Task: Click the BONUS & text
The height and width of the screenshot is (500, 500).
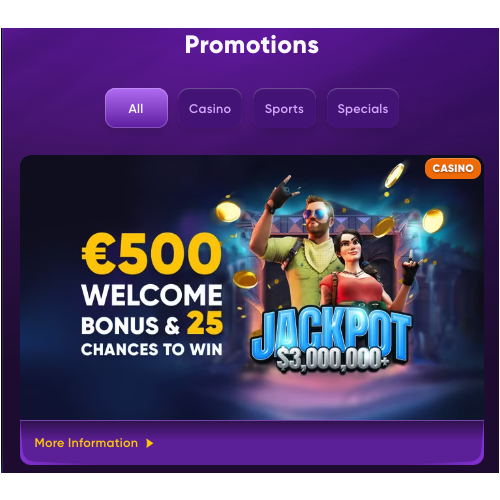Action: click(130, 325)
